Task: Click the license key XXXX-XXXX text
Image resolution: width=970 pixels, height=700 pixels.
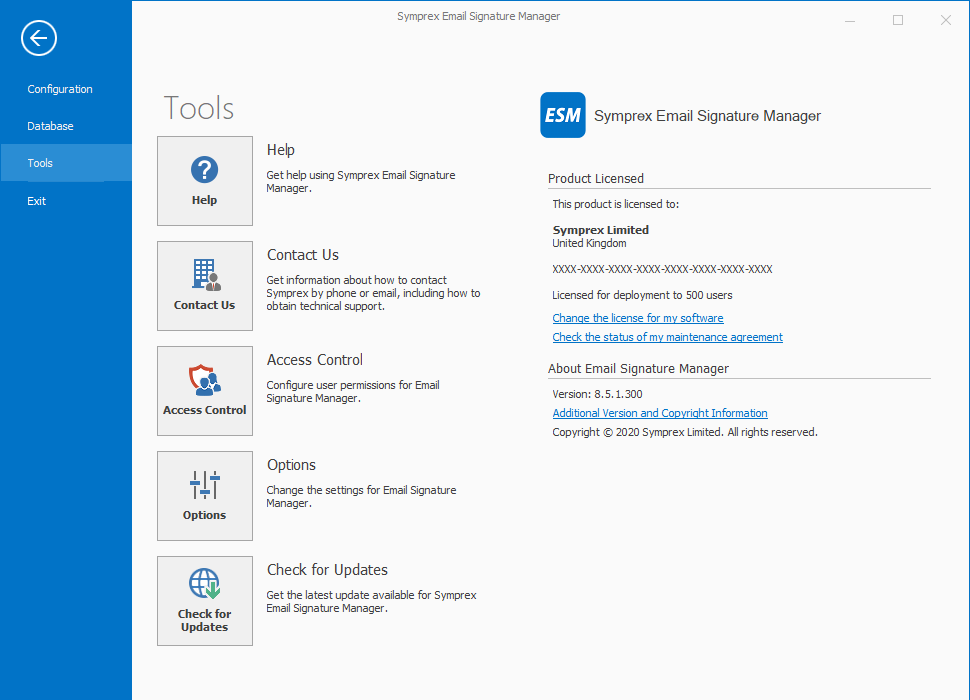Action: [663, 269]
